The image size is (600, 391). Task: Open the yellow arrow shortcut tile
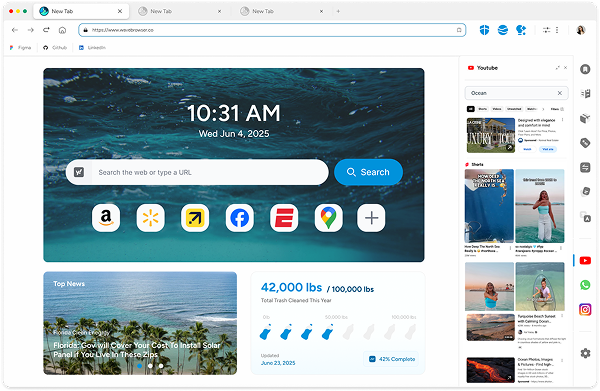(195, 218)
